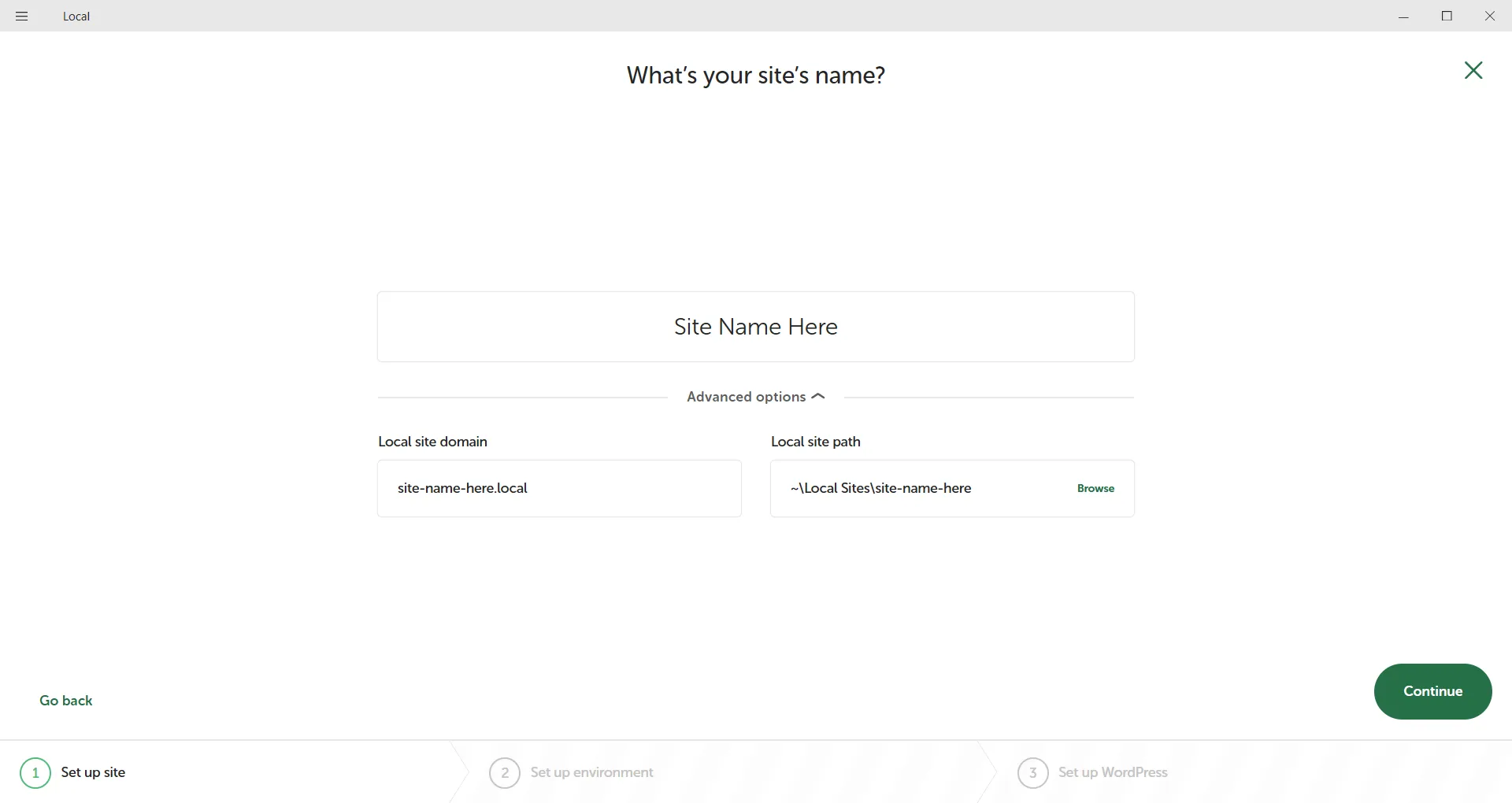Click the Continue button
Screen dimensions: 1512x803
click(x=1432, y=691)
